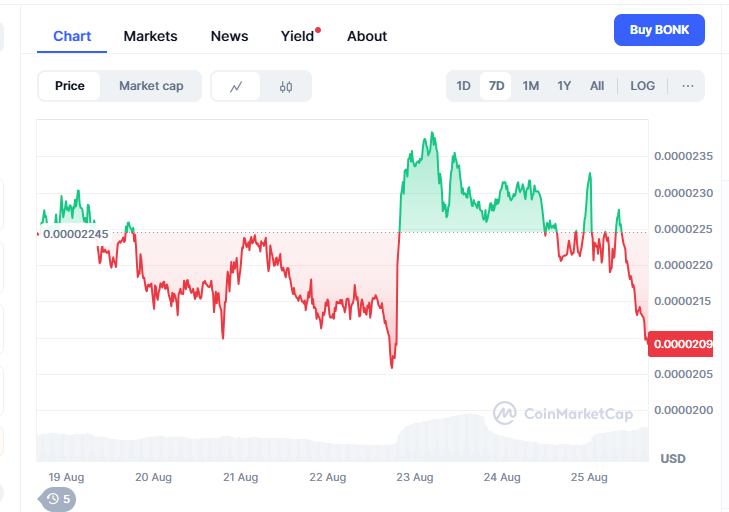Click the 23 Aug date marker
Image resolution: width=729 pixels, height=512 pixels.
coord(415,477)
